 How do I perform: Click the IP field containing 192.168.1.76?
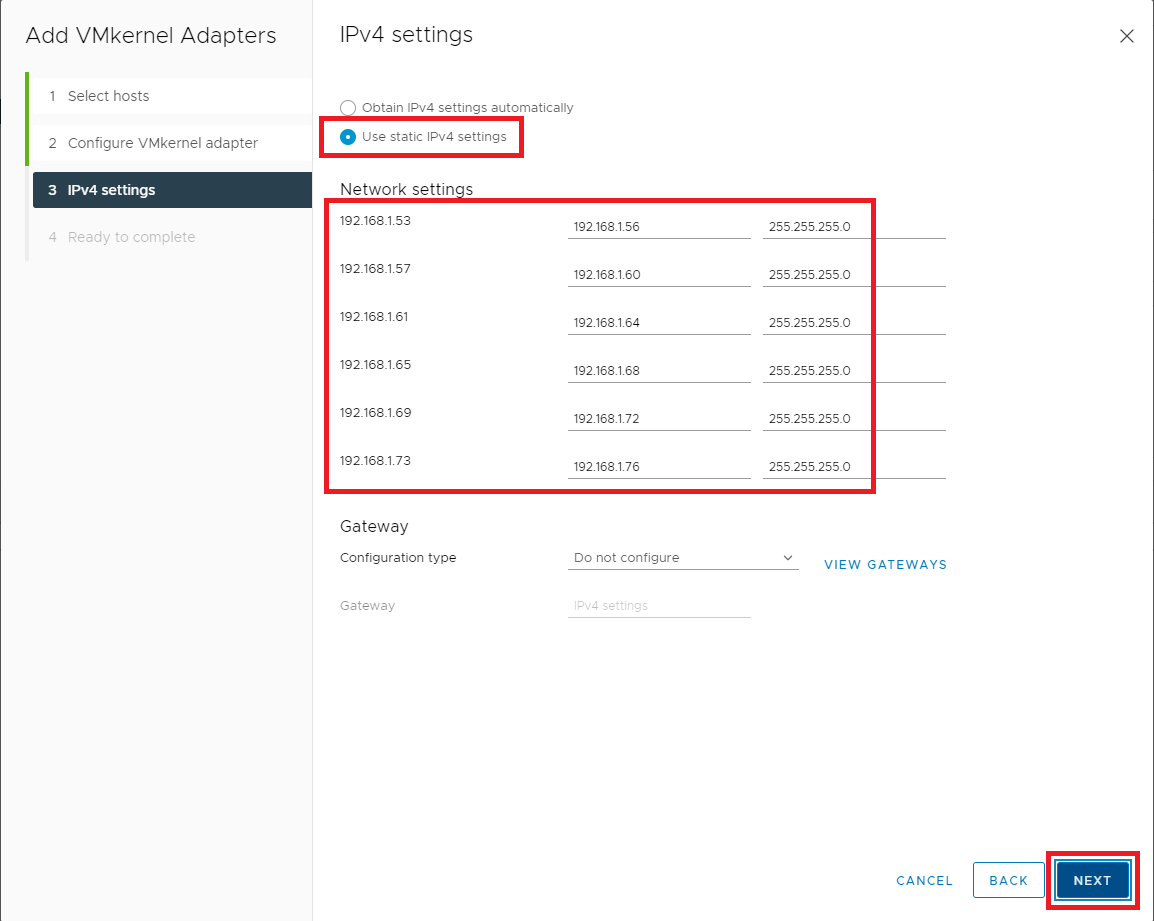(658, 467)
